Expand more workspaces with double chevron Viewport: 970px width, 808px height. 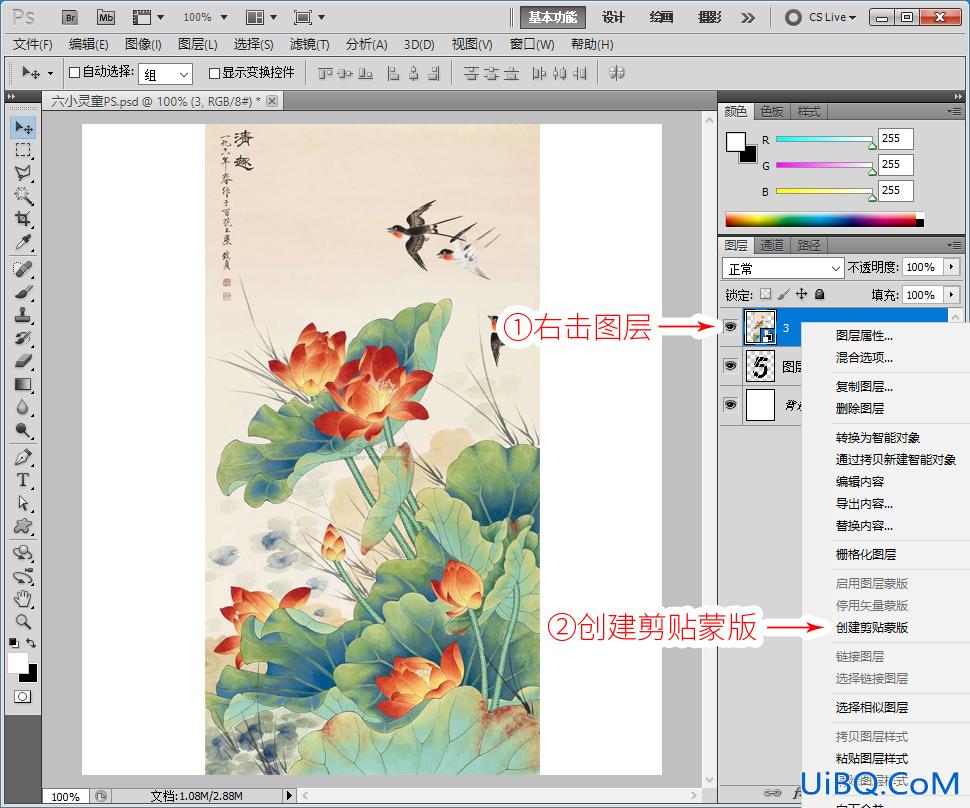748,18
